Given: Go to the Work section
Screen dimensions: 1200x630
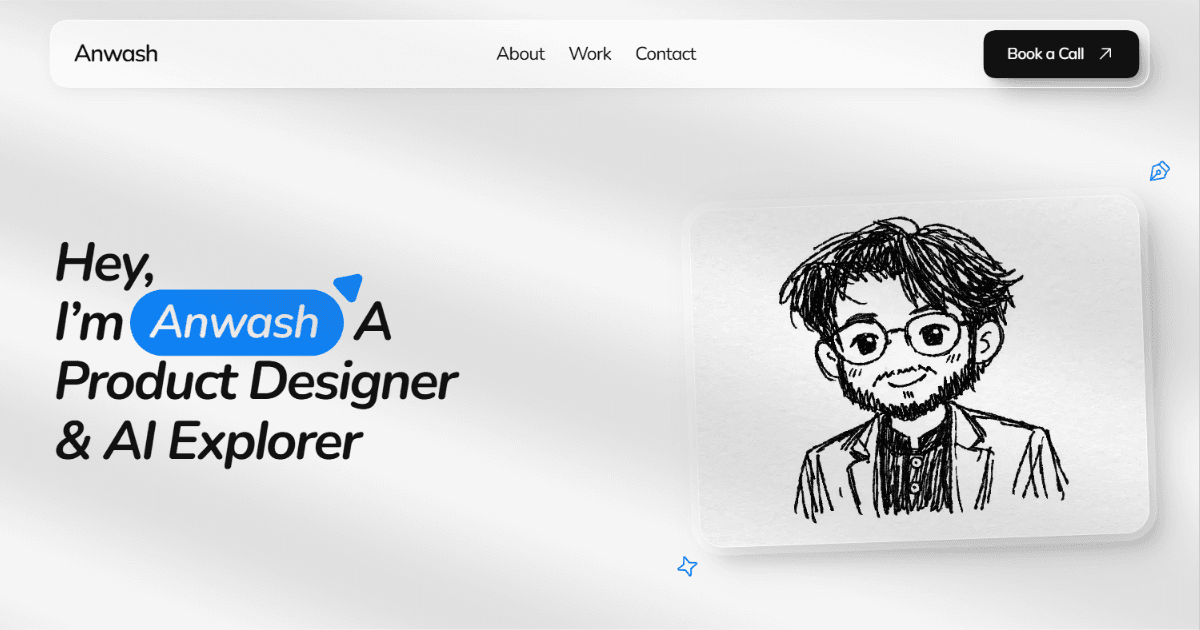Looking at the screenshot, I should coord(590,54).
